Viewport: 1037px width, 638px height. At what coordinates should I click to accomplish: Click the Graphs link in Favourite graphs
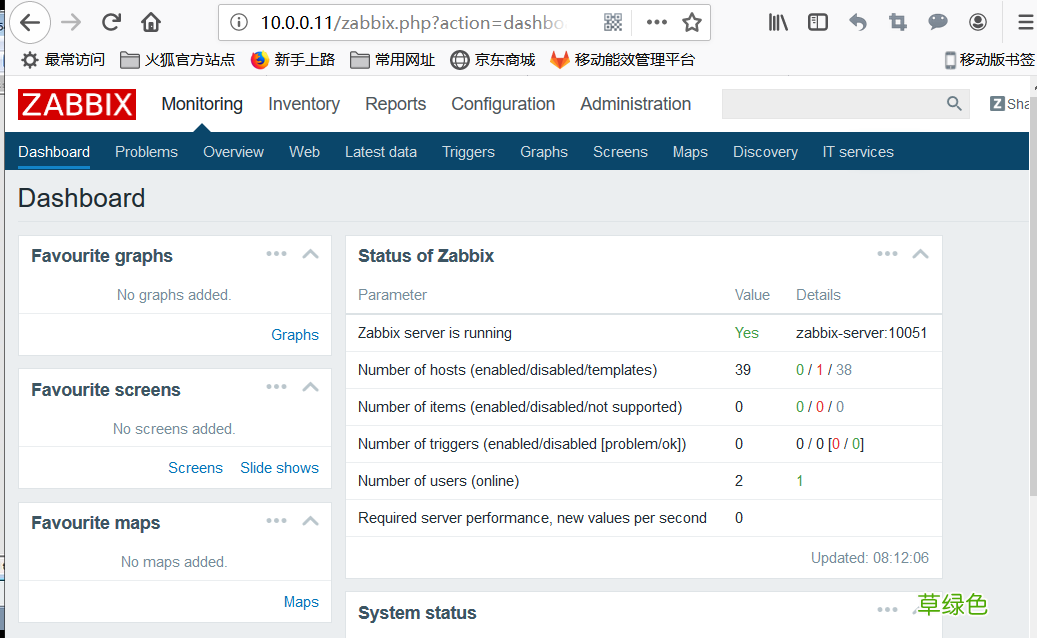tap(295, 334)
